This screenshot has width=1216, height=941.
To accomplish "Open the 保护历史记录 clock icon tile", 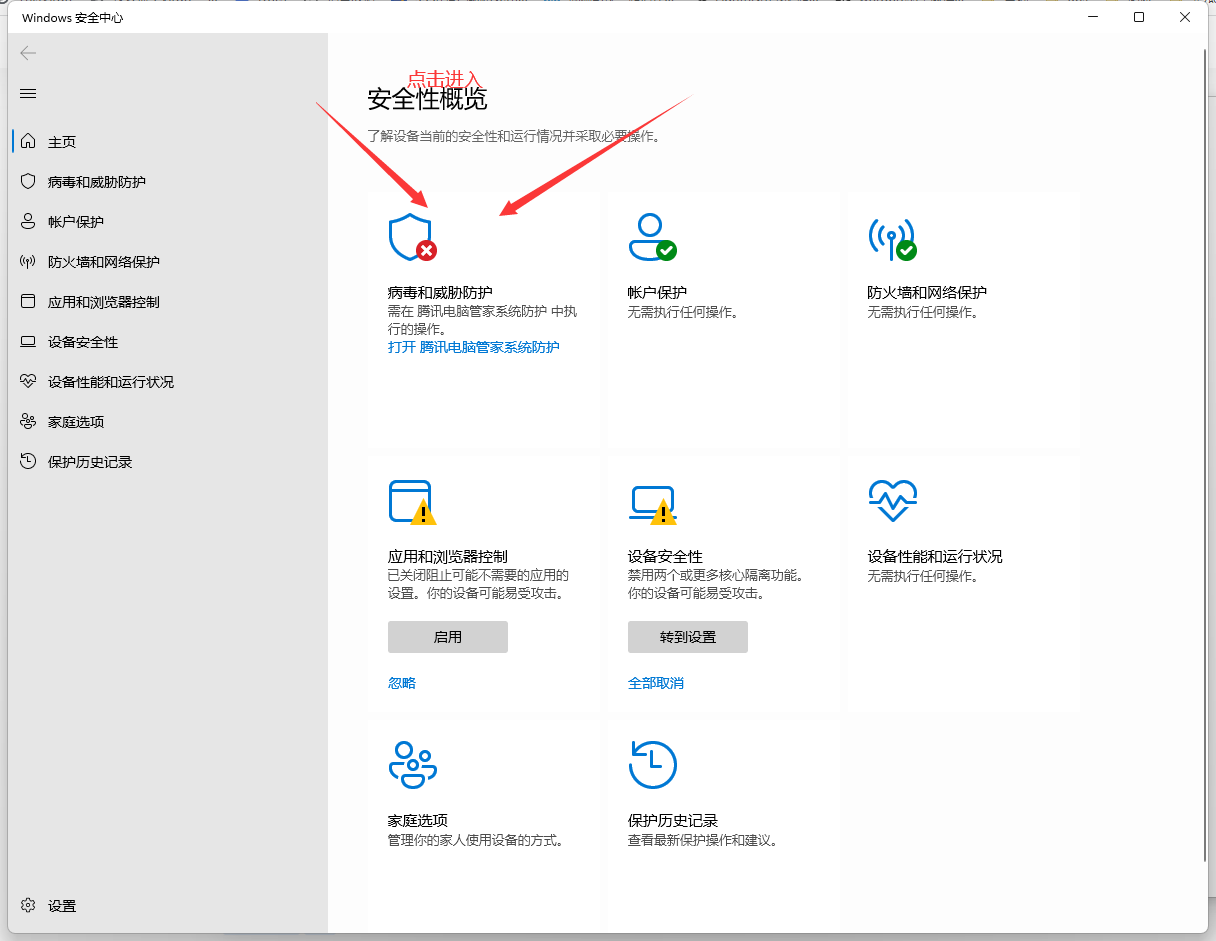I will click(x=652, y=765).
